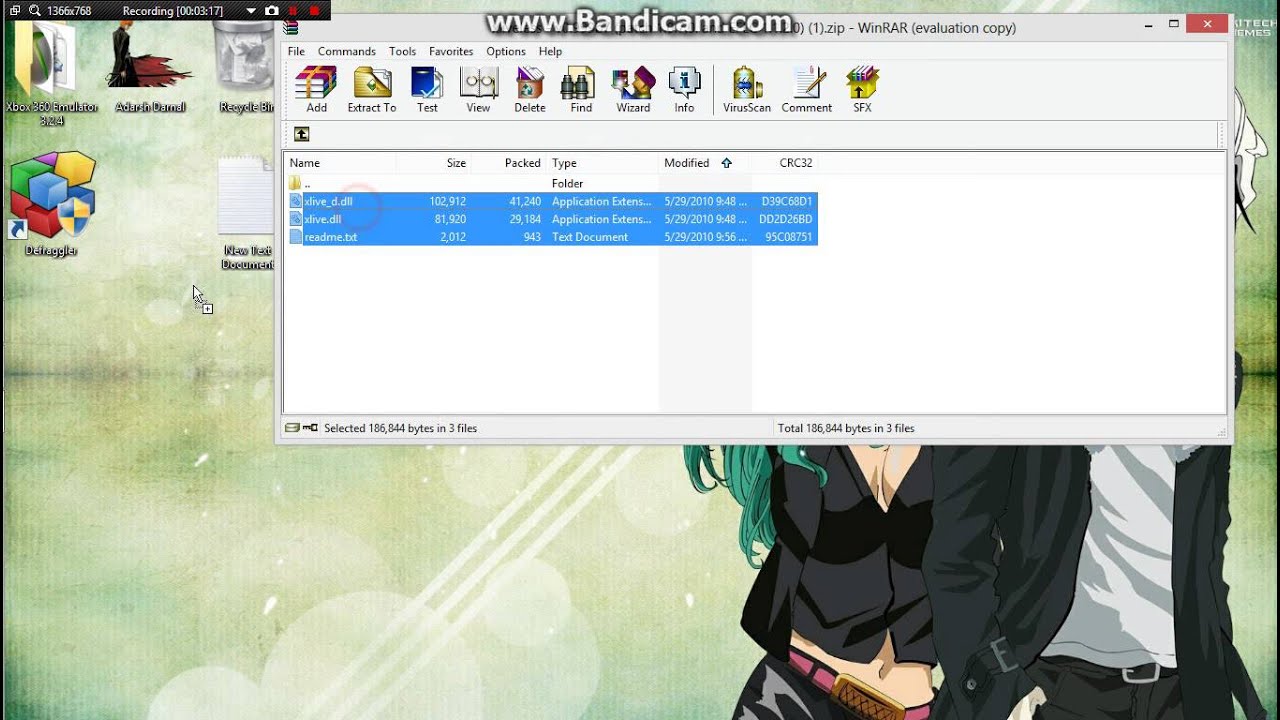Click the WinRAR title bar app icon
1280x720 pixels.
[291, 27]
